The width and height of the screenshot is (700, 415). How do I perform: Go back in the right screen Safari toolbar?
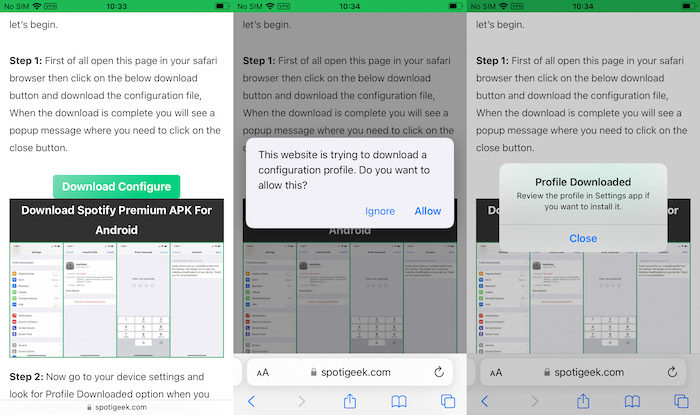pos(485,402)
